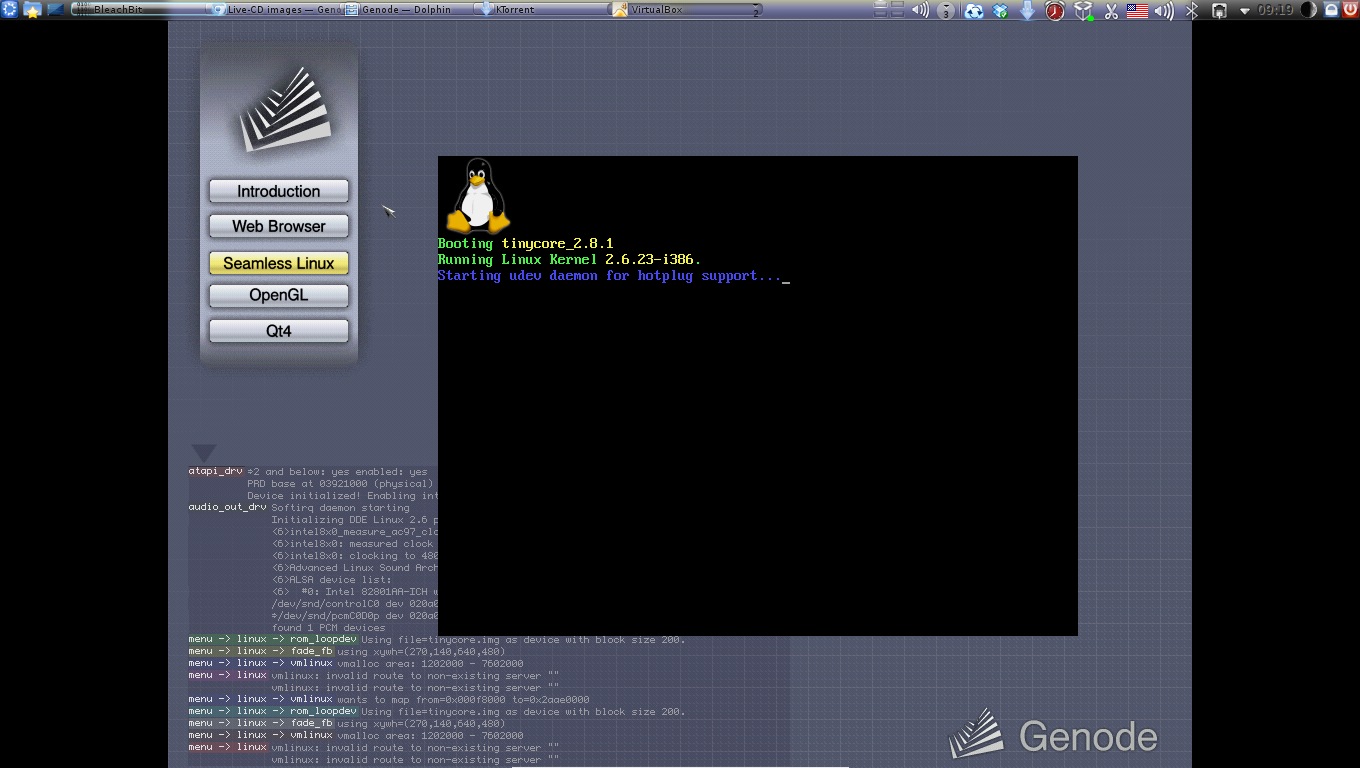
Task: Open the starred folder icon in the panel
Action: tap(32, 10)
